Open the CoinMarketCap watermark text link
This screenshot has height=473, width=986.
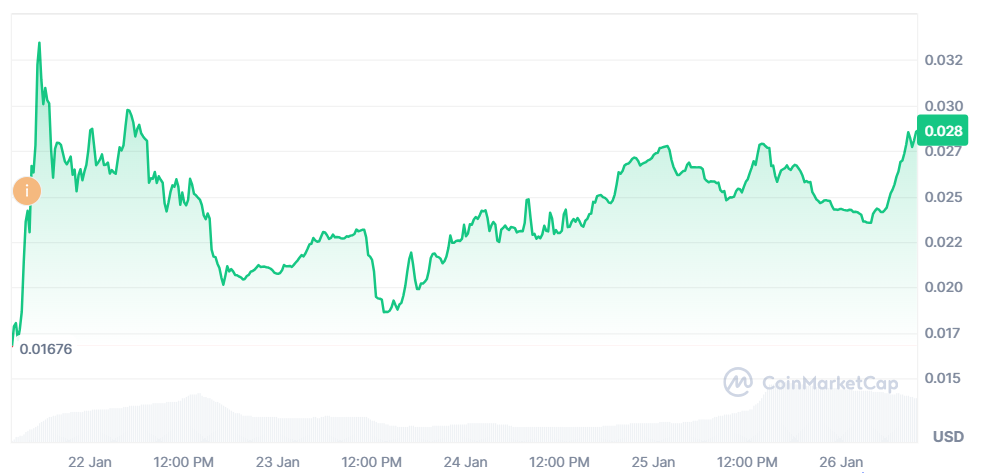(829, 383)
